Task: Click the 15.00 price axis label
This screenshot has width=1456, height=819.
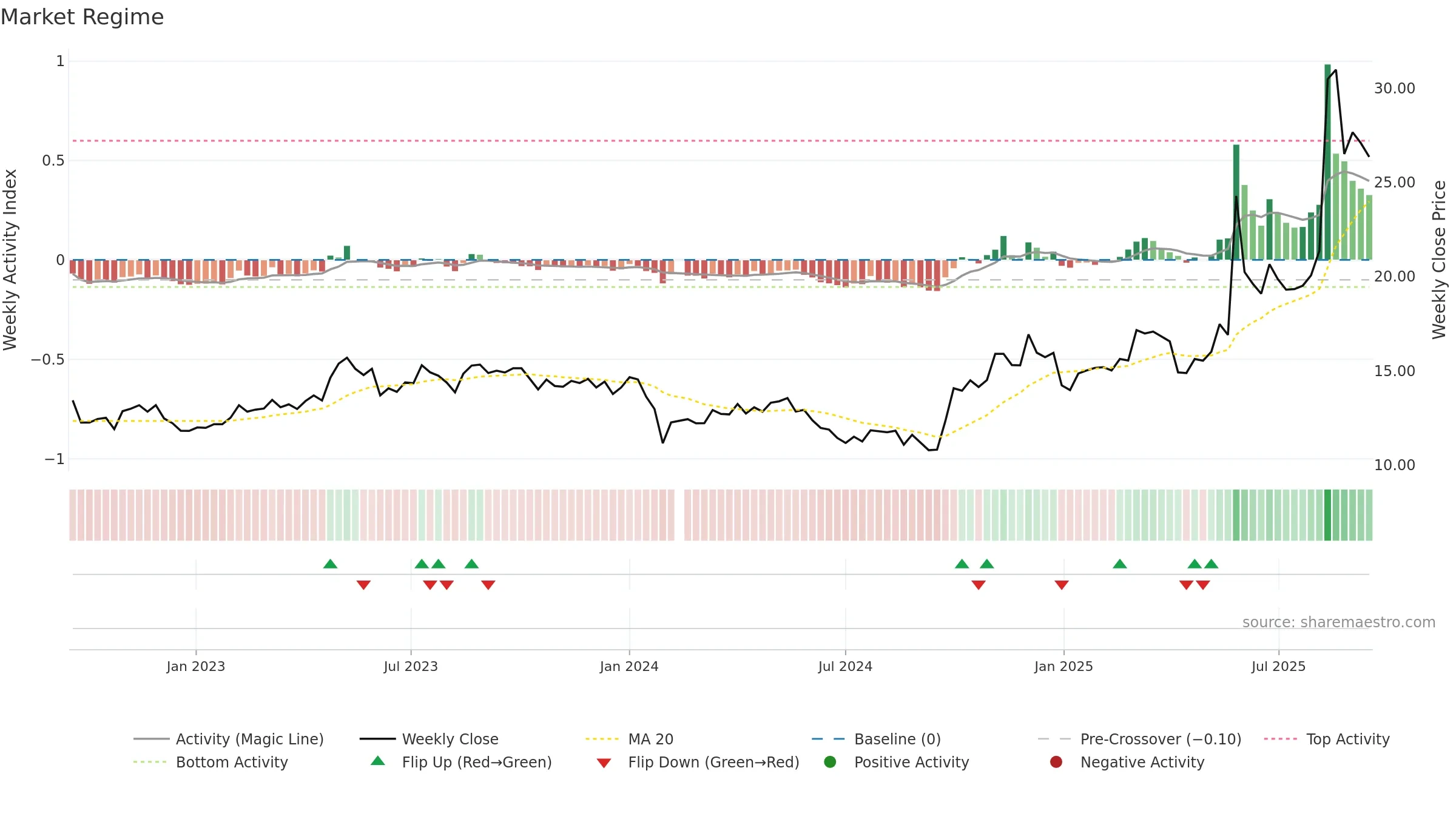Action: (1395, 371)
